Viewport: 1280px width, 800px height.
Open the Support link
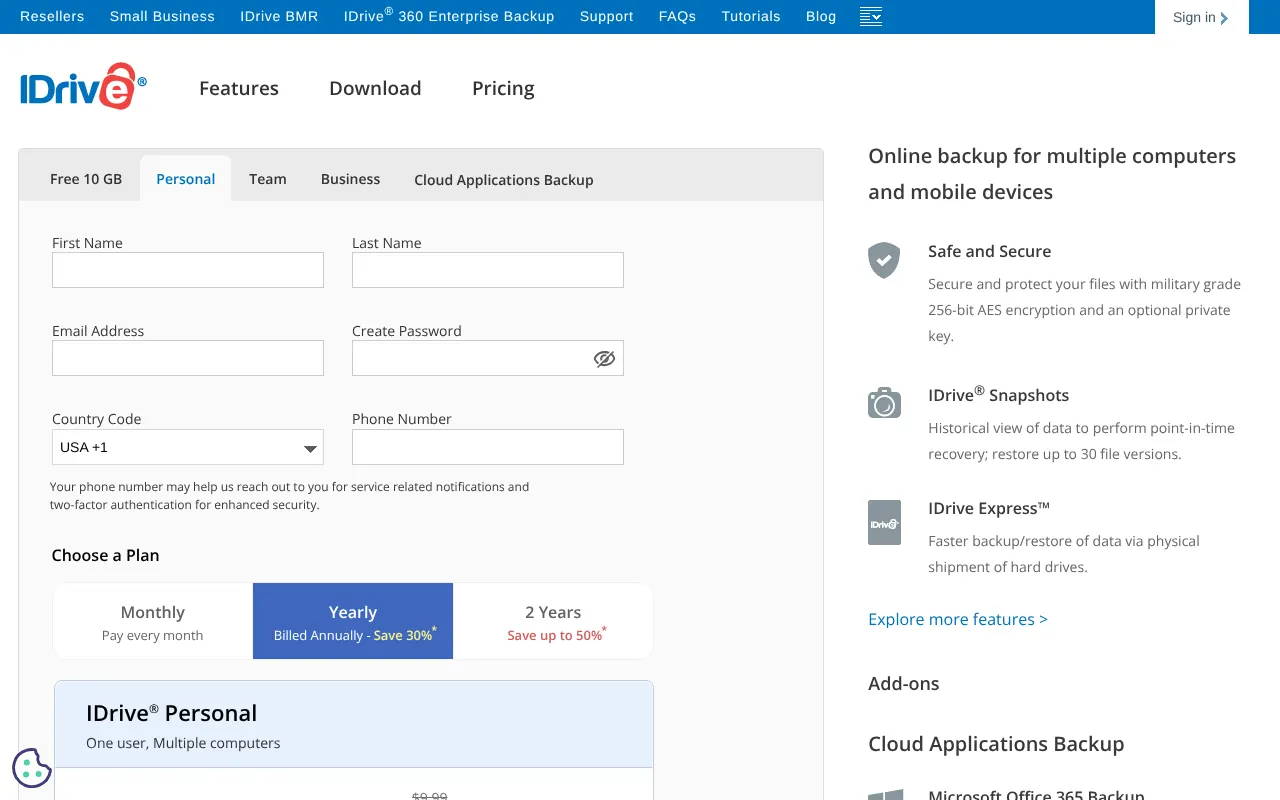607,16
